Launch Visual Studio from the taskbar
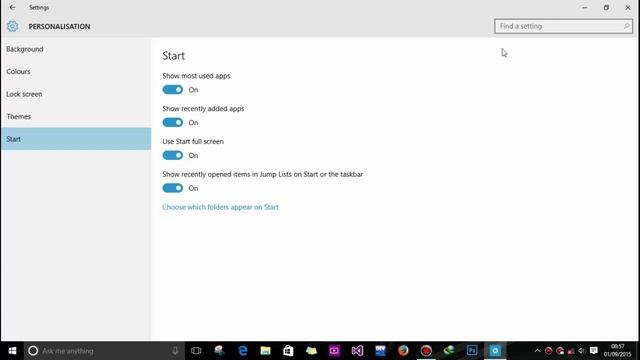This screenshot has width=640, height=360. click(x=357, y=351)
